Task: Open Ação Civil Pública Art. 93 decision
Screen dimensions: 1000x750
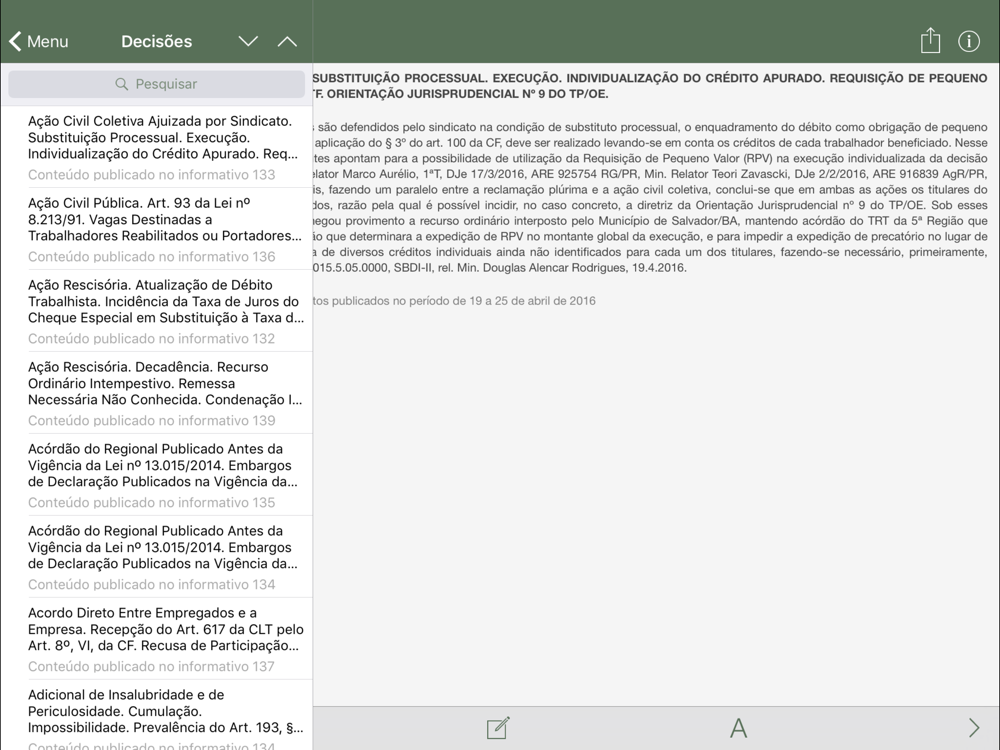Action: coord(156,229)
